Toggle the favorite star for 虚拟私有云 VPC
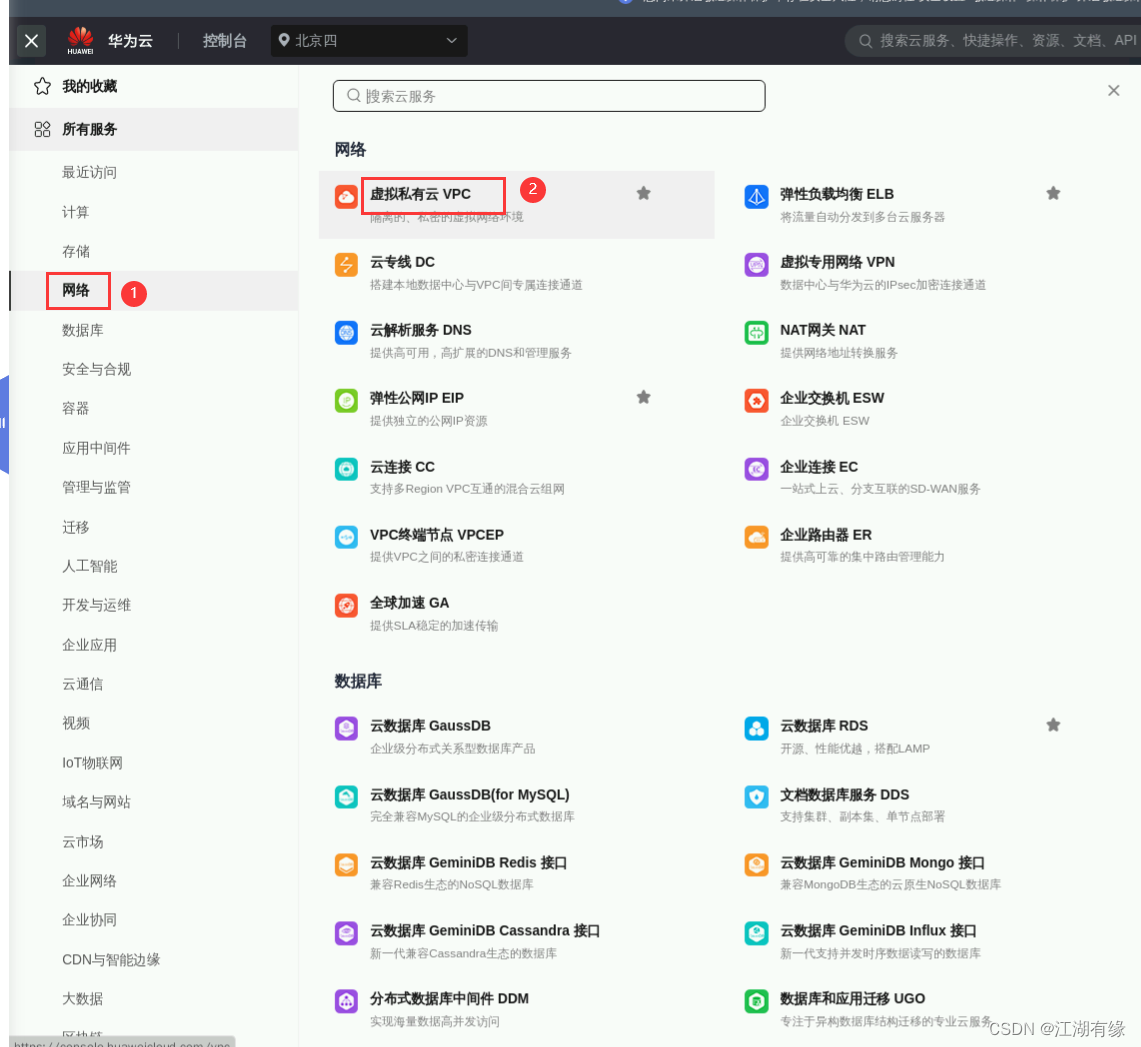1141x1047 pixels. point(643,192)
